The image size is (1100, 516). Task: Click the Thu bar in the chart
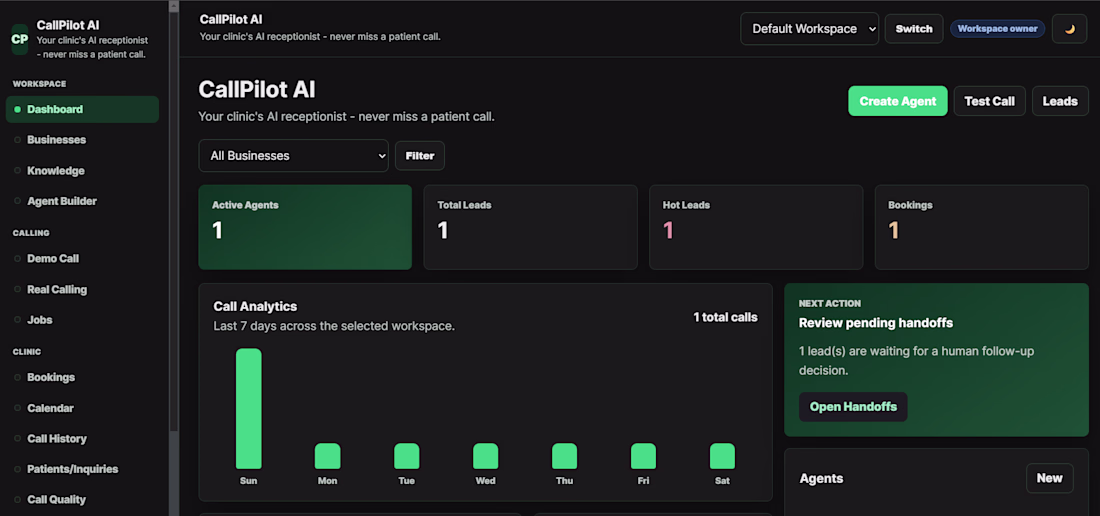tap(565, 456)
